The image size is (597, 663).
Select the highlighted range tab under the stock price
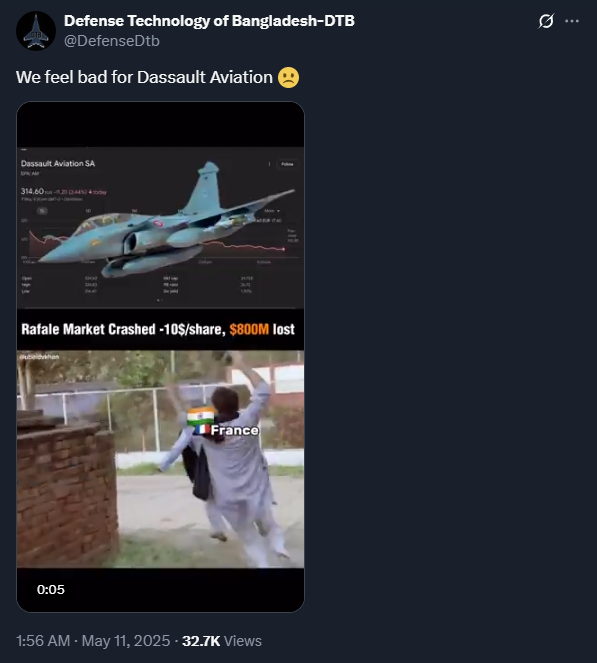[x=42, y=211]
